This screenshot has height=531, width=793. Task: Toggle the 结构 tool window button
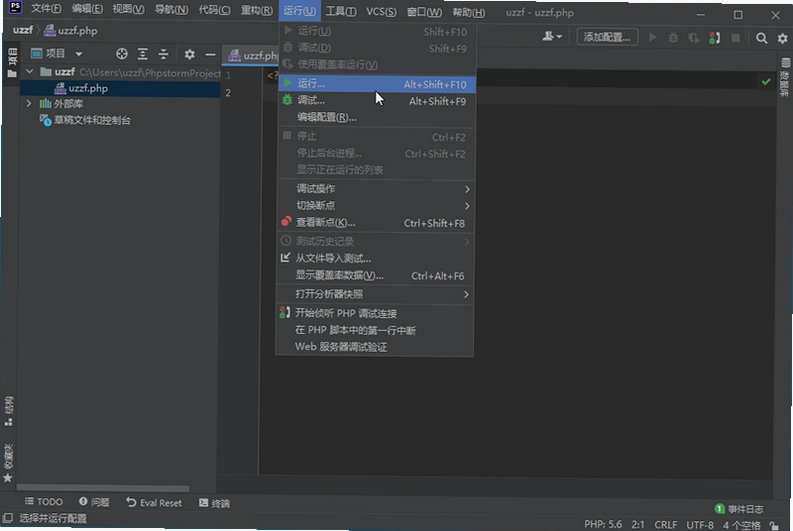click(9, 411)
